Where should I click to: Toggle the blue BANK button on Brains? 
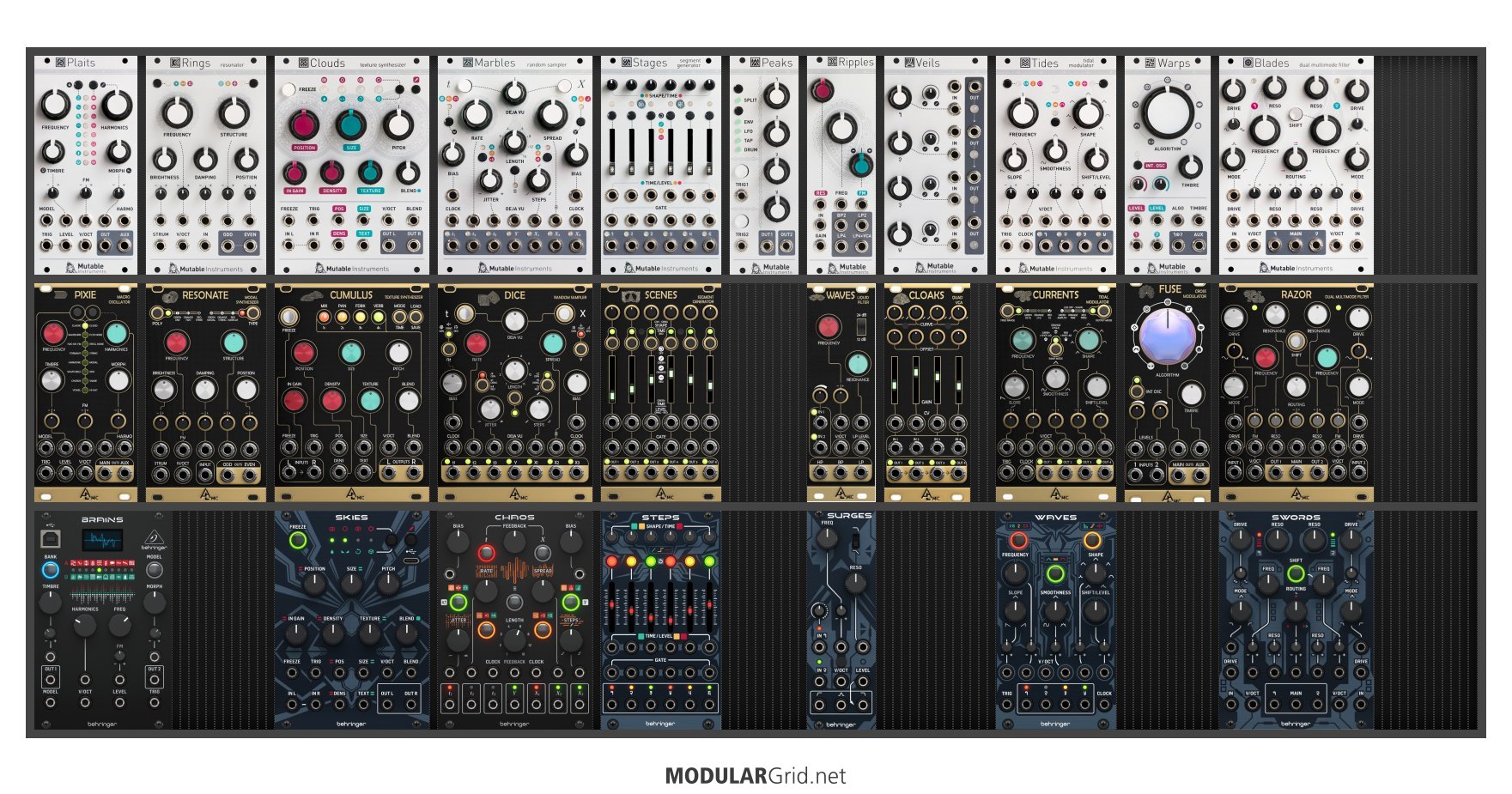click(51, 570)
